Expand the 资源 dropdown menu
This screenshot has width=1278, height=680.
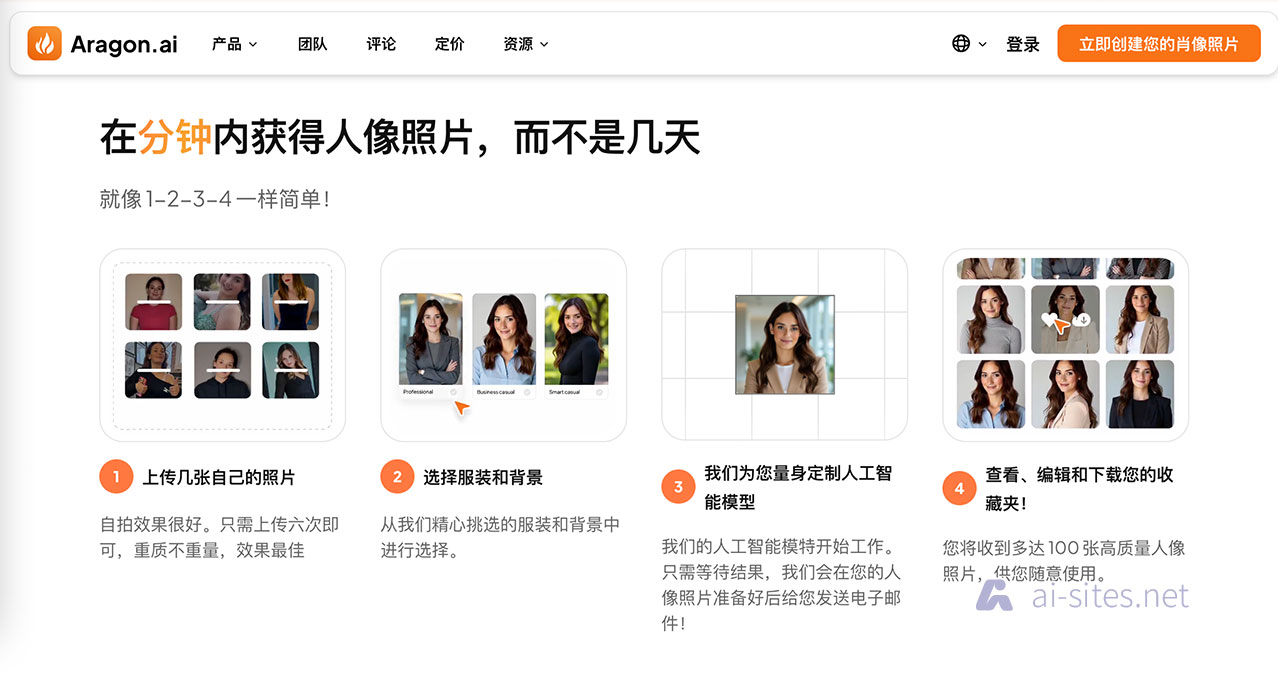(x=526, y=44)
